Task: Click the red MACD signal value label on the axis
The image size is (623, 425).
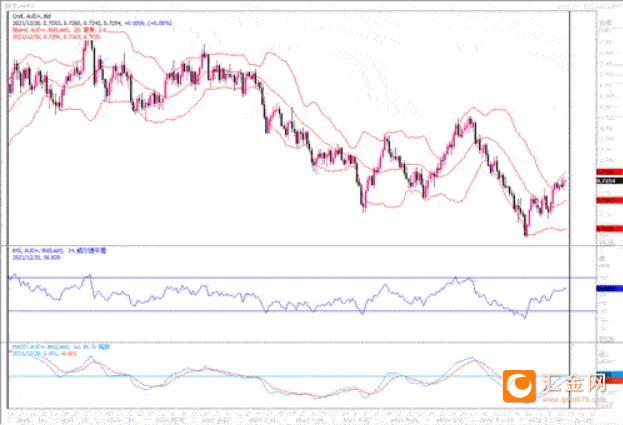Action: tap(609, 381)
